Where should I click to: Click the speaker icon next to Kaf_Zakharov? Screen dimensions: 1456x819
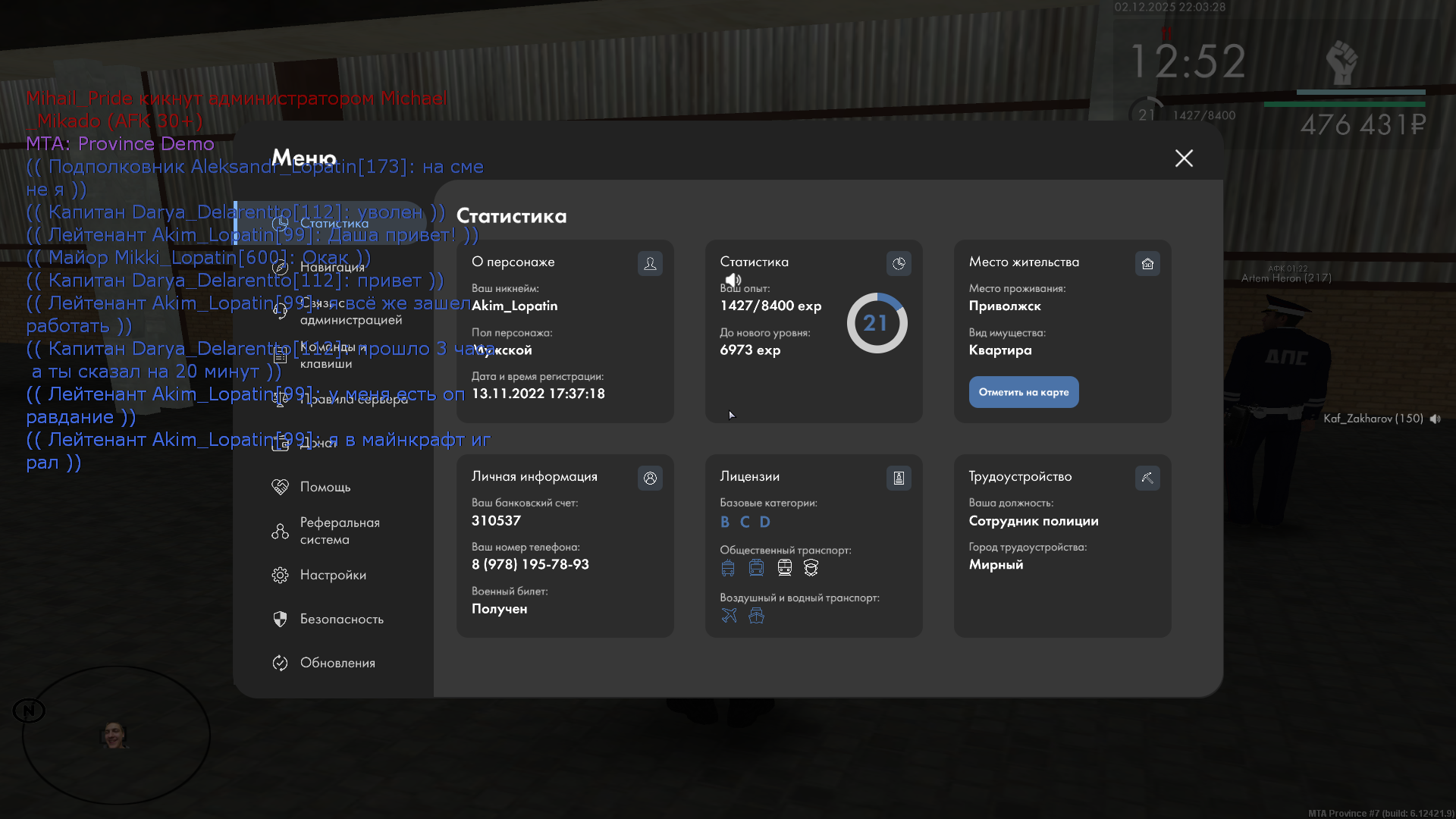click(1436, 419)
